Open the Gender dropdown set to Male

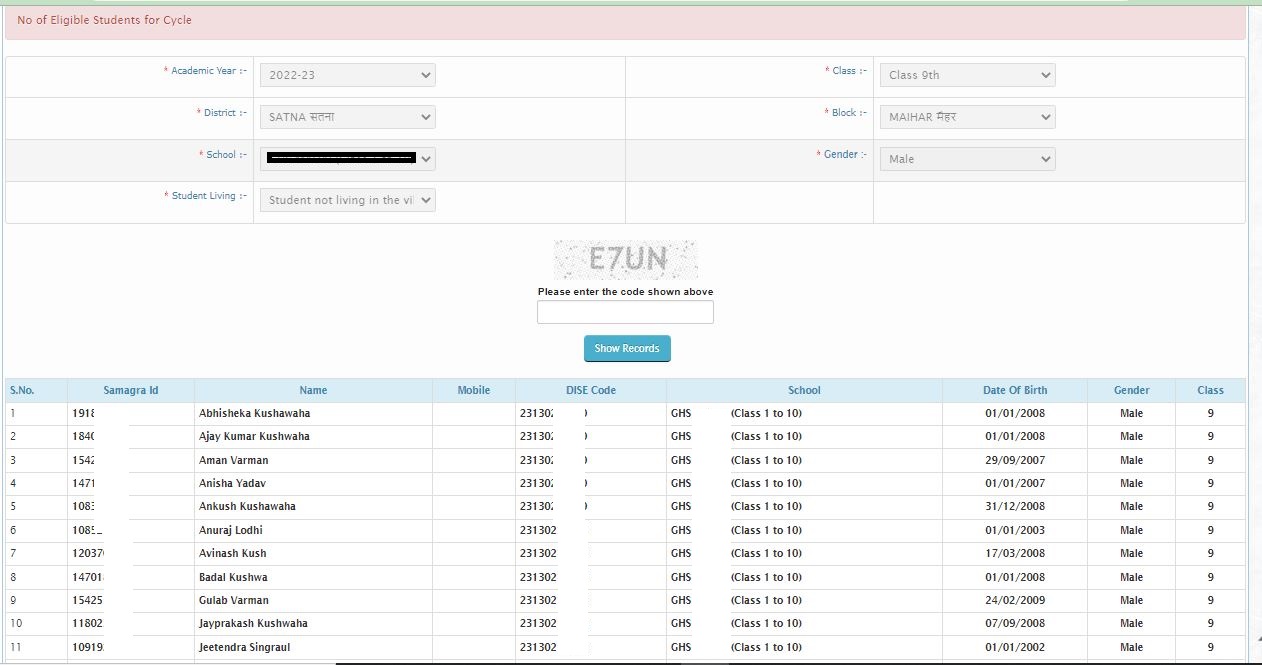pos(966,159)
